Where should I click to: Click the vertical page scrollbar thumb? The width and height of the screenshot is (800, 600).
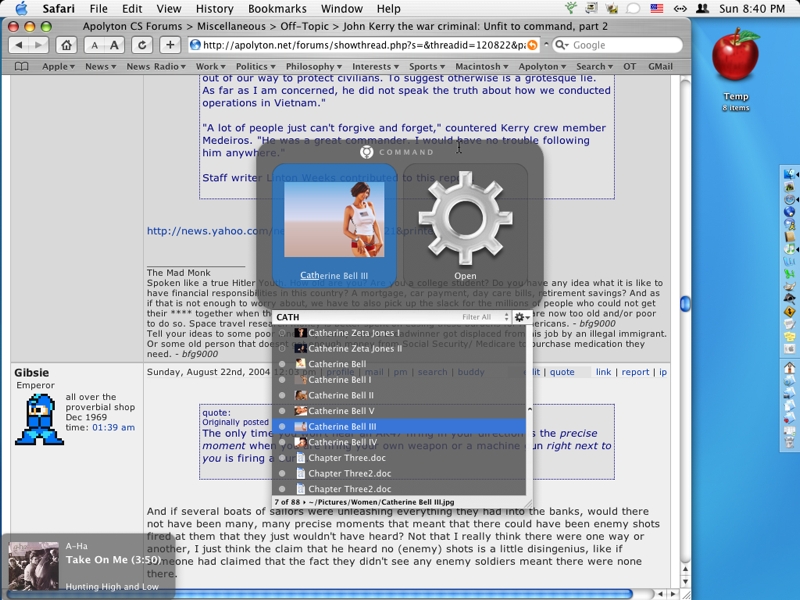pos(685,303)
